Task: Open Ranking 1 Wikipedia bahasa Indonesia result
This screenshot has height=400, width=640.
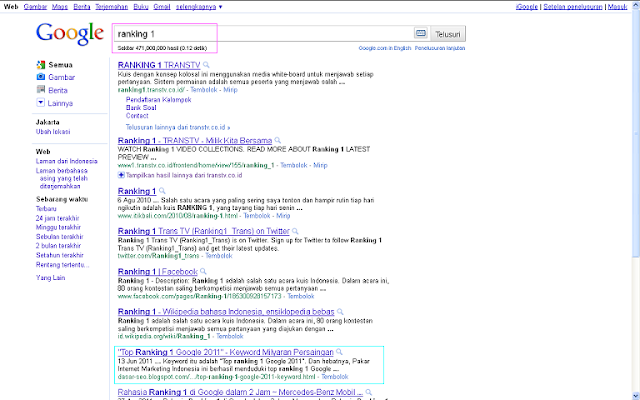Action: pos(226,311)
